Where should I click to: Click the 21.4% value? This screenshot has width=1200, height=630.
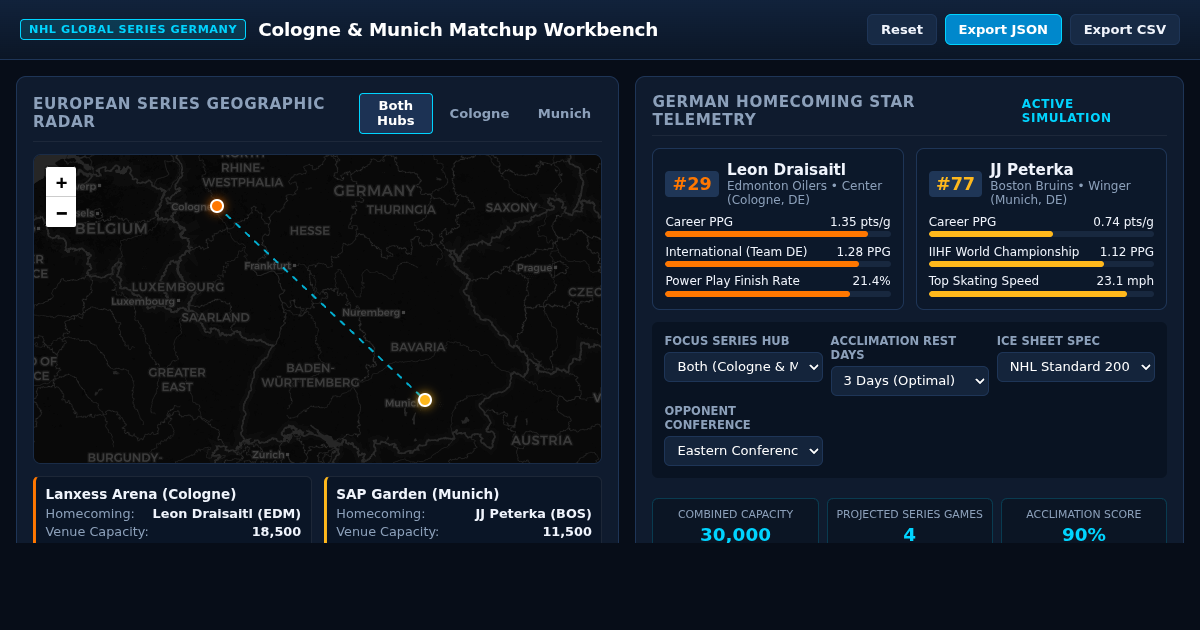871,281
